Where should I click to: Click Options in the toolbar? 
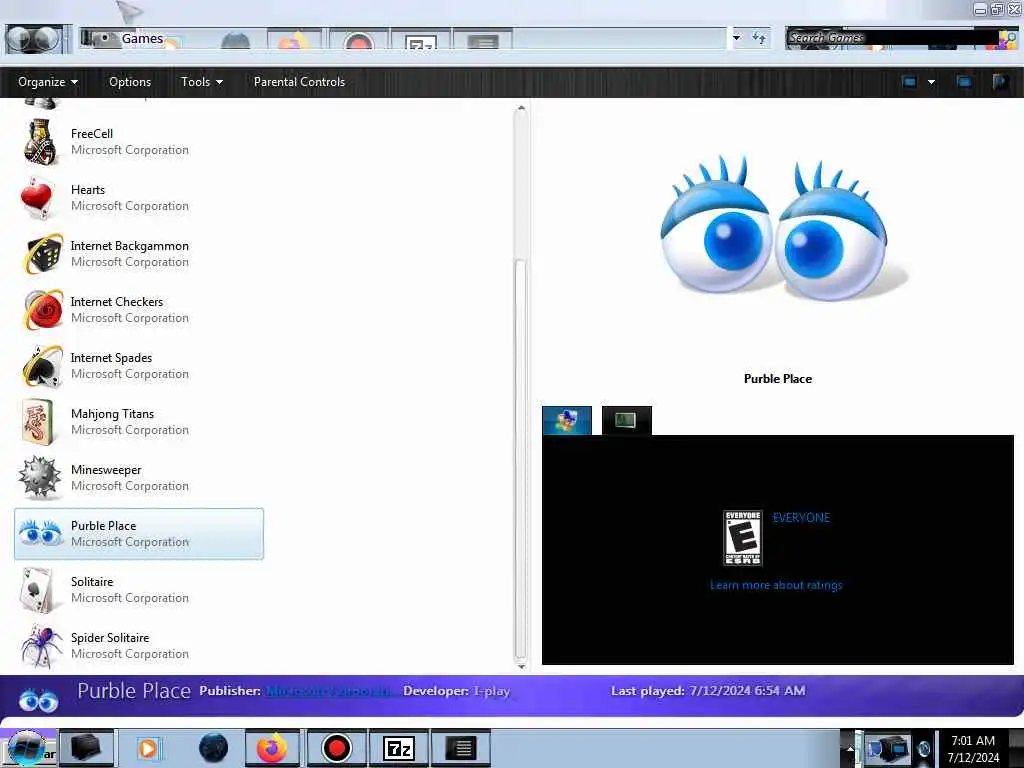(x=130, y=82)
